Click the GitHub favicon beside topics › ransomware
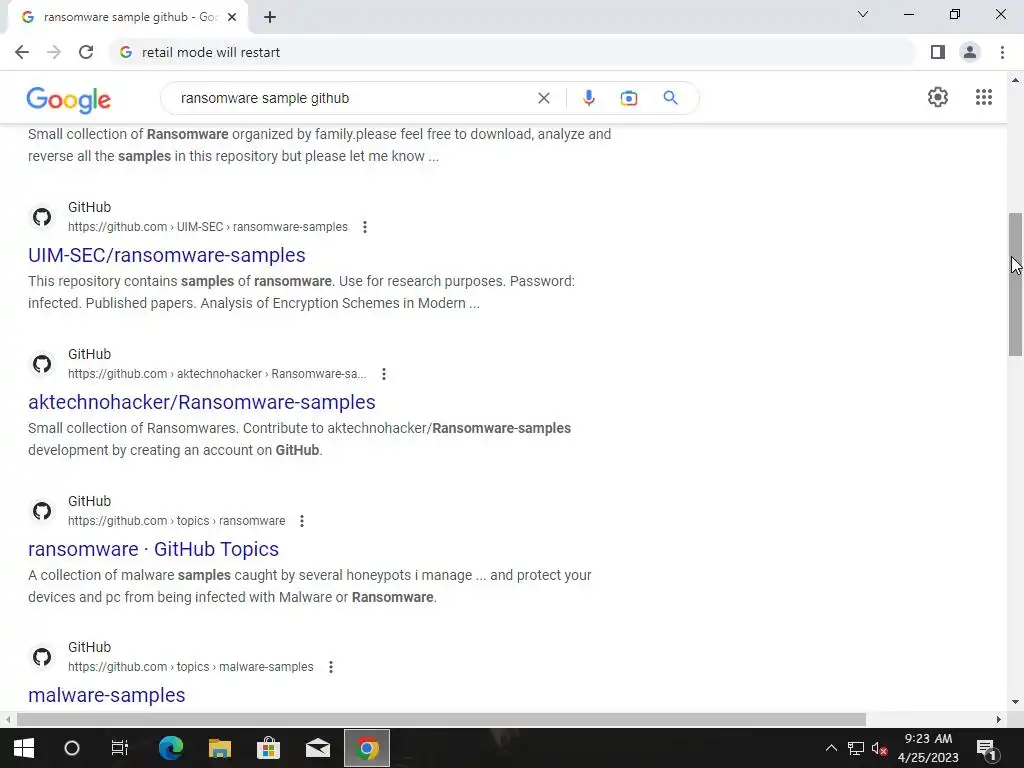 click(42, 511)
